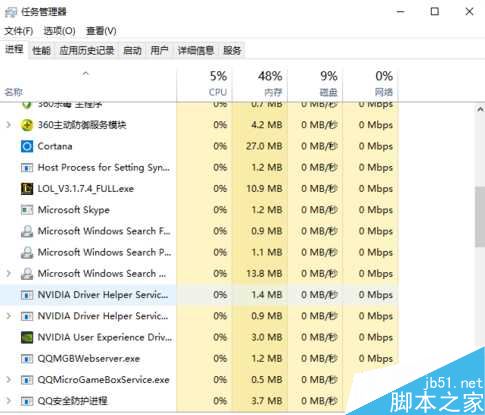Screen dimensions: 485x415
Task: Select Microsoft Windows Search P... row
Action: [x=199, y=253]
